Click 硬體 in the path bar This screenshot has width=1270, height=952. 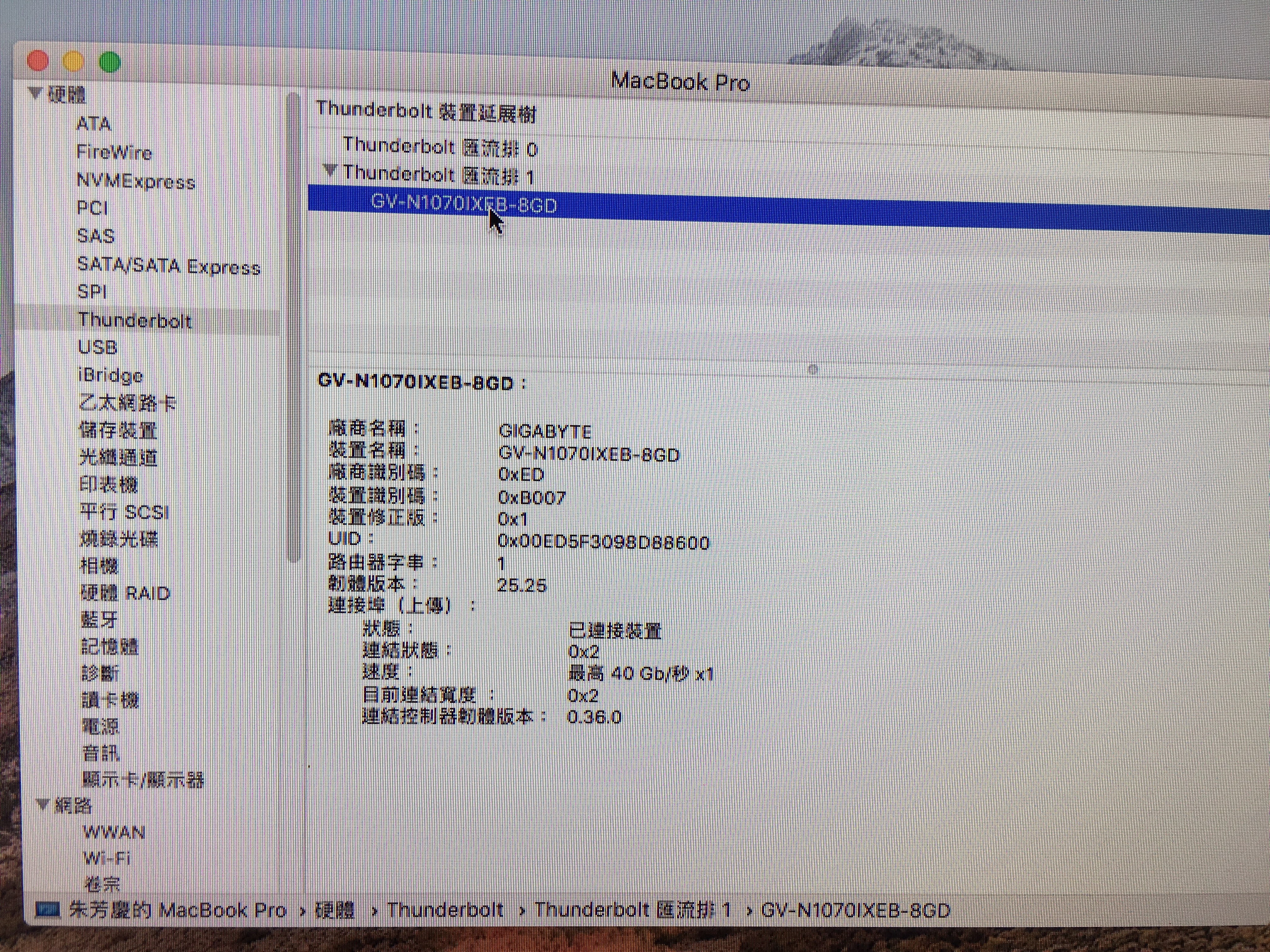[x=335, y=910]
